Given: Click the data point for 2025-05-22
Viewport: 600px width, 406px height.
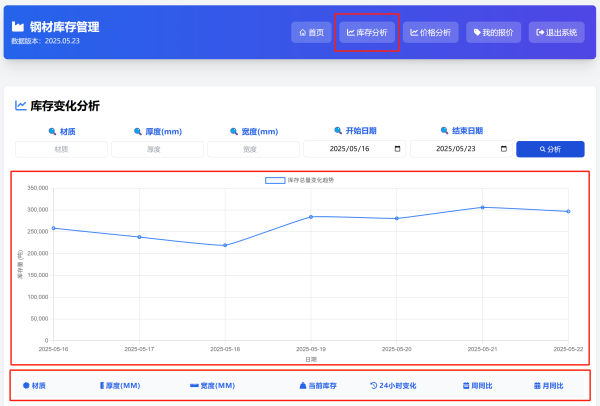Looking at the screenshot, I should 568,212.
